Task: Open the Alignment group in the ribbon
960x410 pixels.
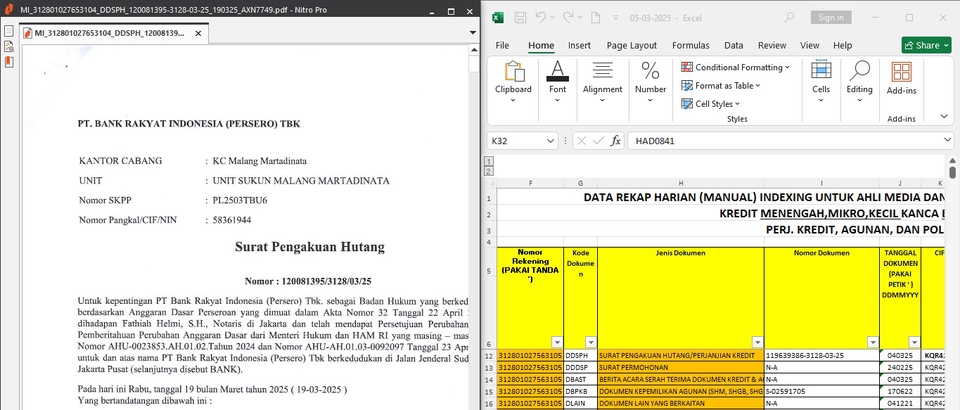Action: pos(602,83)
